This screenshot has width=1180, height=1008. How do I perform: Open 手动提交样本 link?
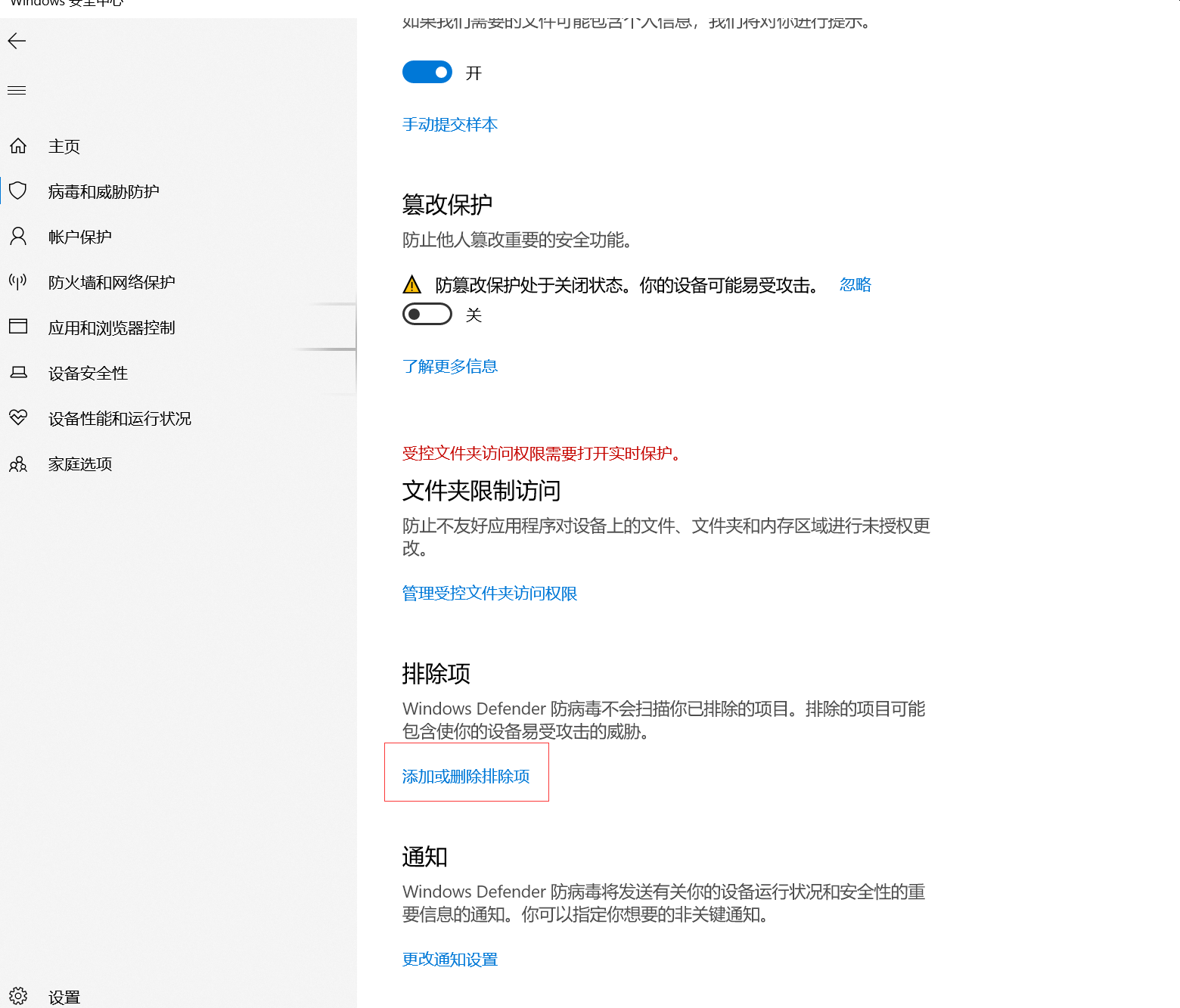[450, 125]
